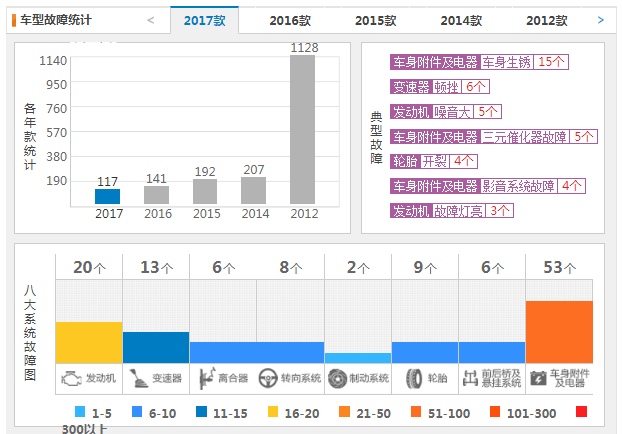This screenshot has height=434, width=622.
Task: Click the right arrow for more model years
Action: [x=601, y=20]
